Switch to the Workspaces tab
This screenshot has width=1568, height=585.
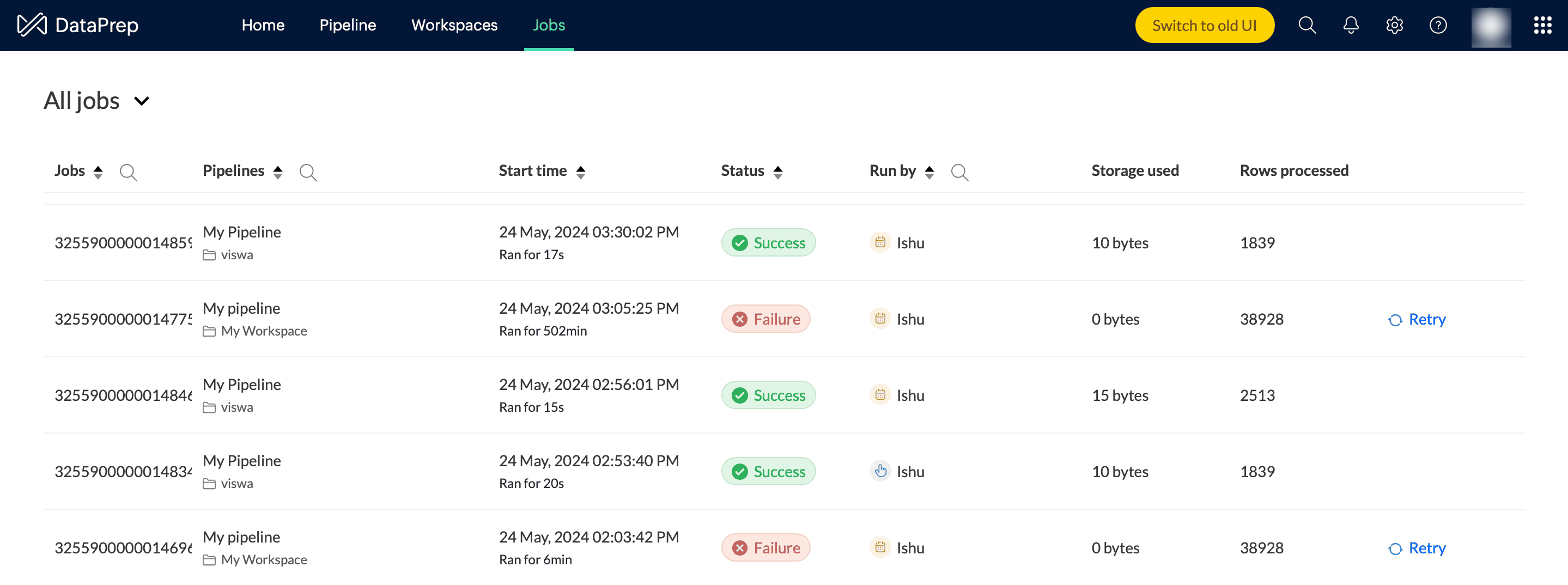pyautogui.click(x=454, y=25)
